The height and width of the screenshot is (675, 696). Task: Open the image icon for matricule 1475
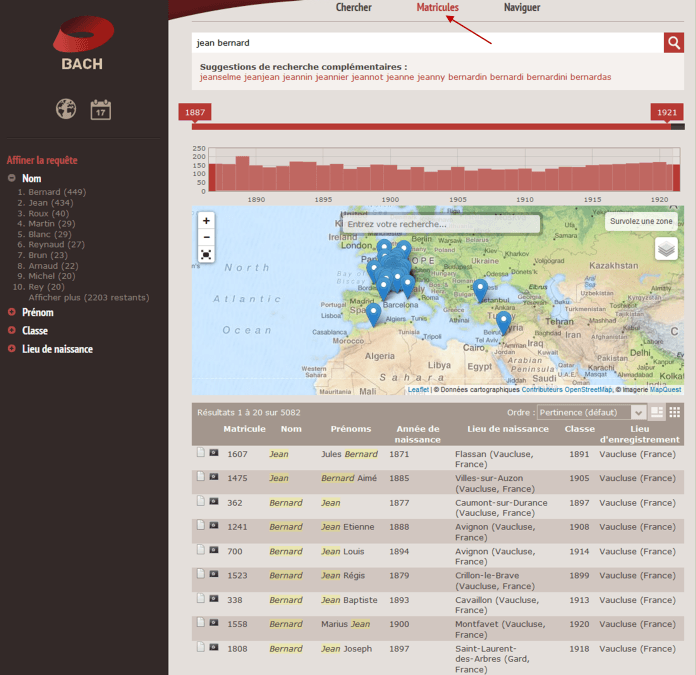point(213,477)
